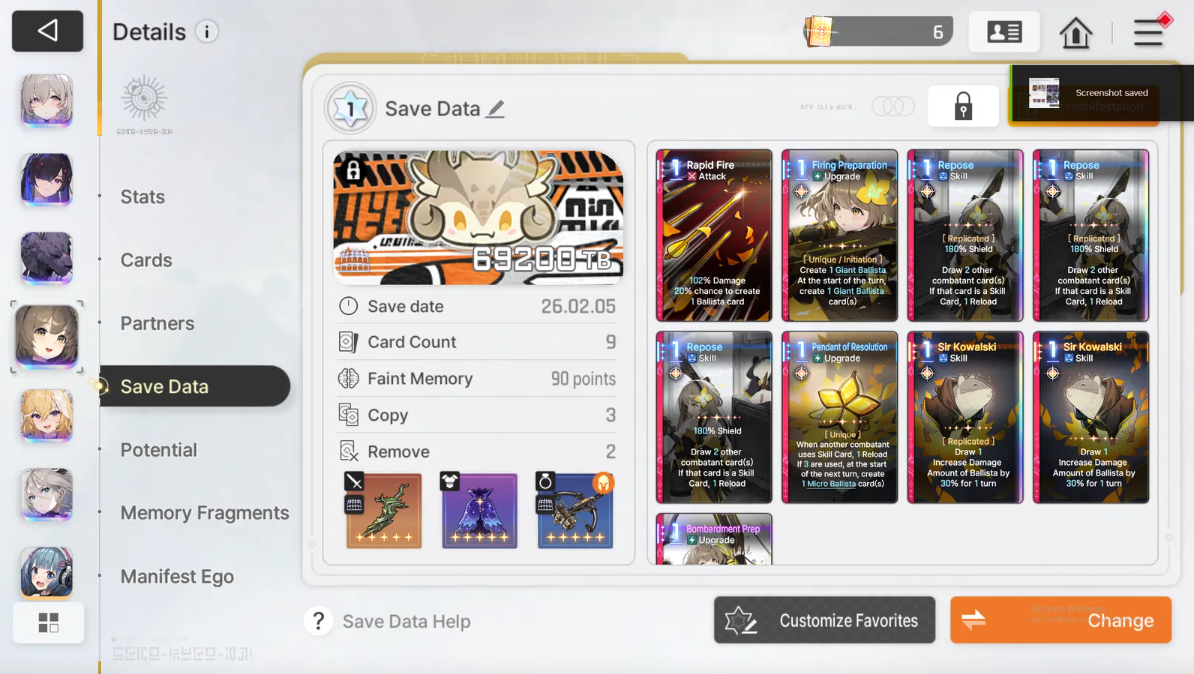The height and width of the screenshot is (674, 1194).
Task: Select the Rapid Fire attack card
Action: coord(714,235)
